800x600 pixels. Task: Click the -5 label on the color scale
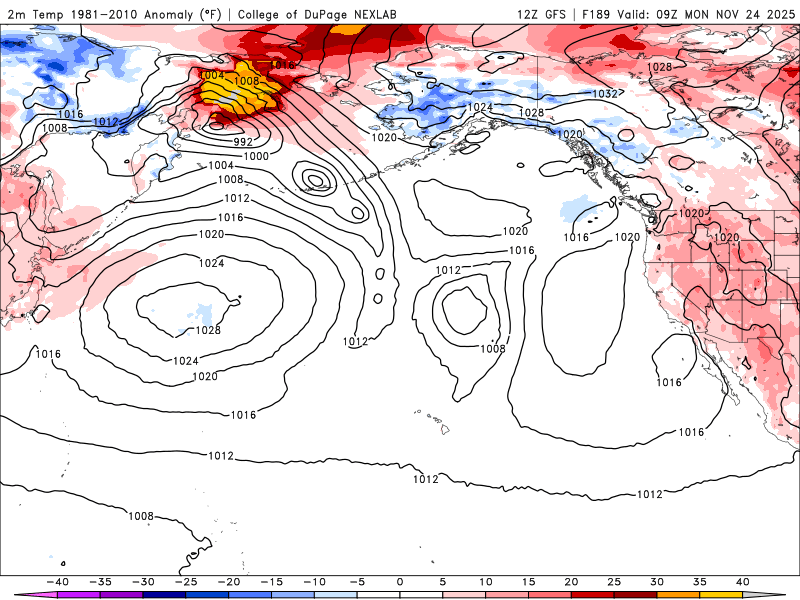point(358,582)
